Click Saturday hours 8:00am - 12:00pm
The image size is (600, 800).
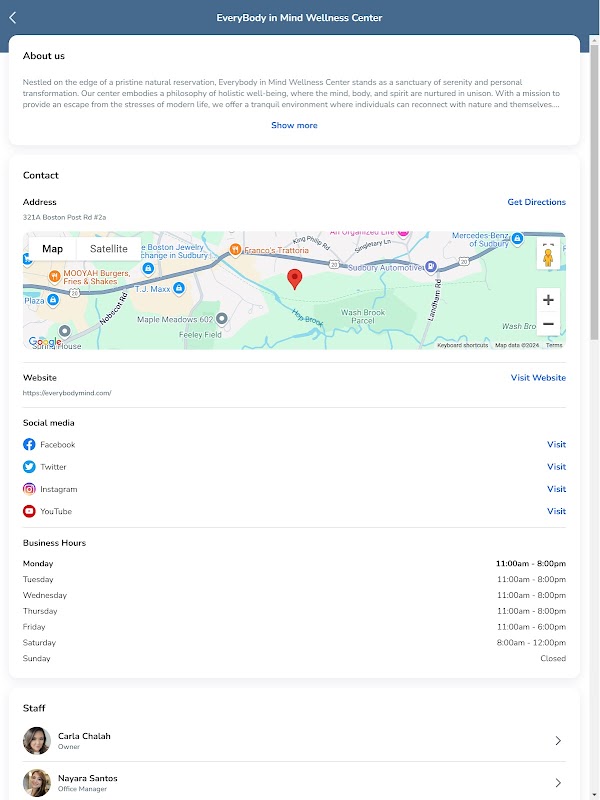coord(531,643)
